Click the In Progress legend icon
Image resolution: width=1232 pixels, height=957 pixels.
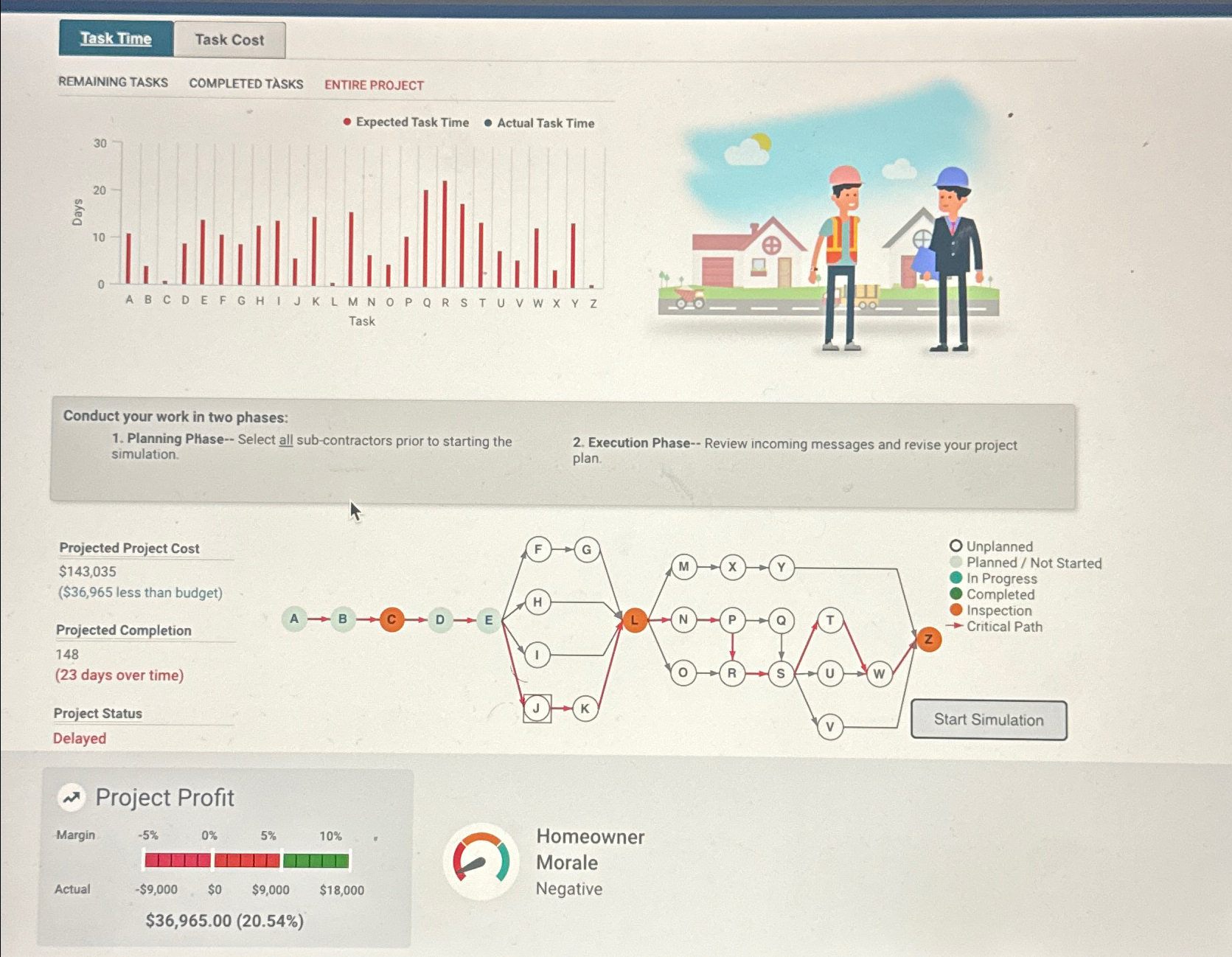(x=956, y=579)
